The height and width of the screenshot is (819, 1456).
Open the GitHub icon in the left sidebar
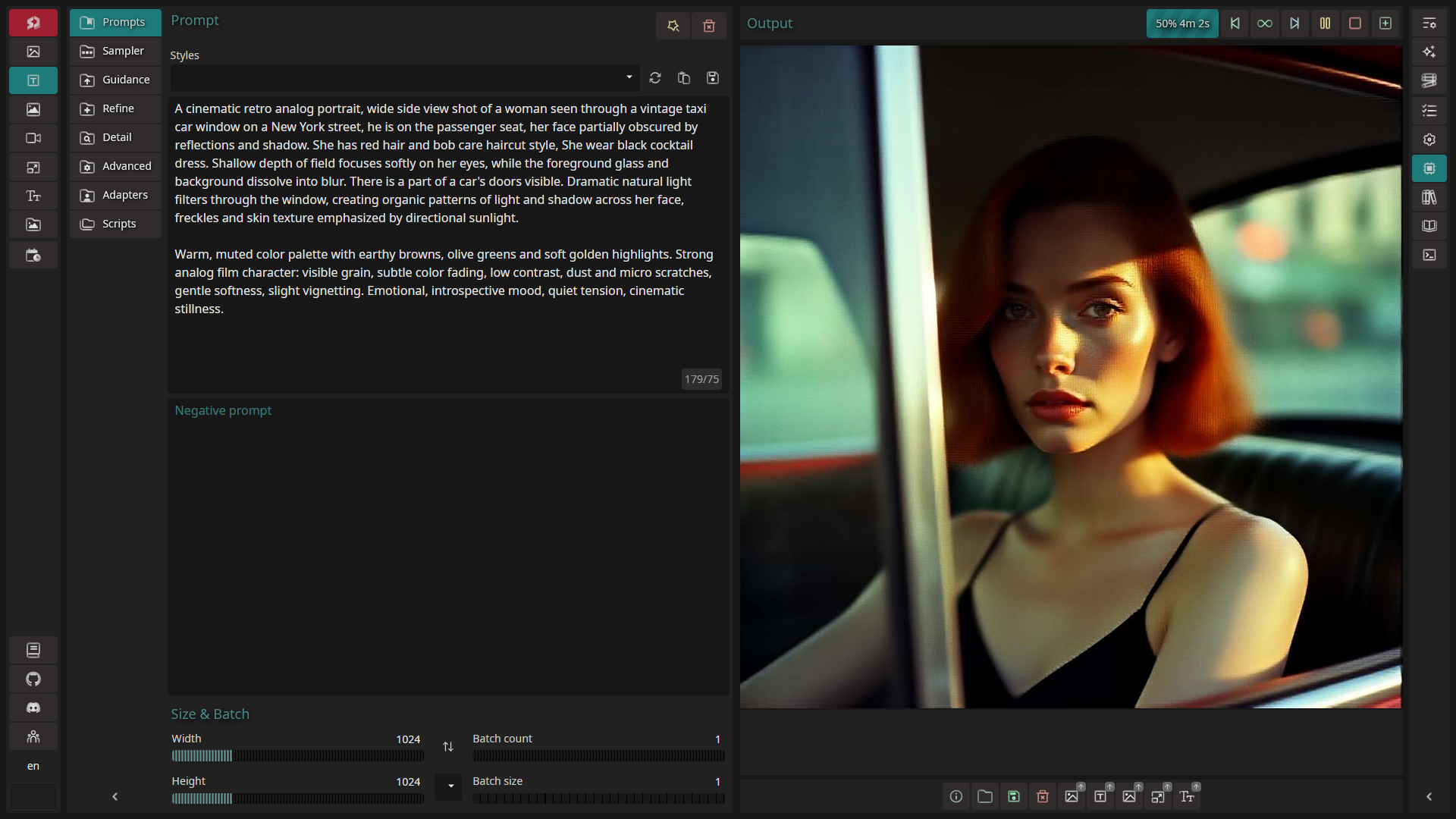pos(33,679)
